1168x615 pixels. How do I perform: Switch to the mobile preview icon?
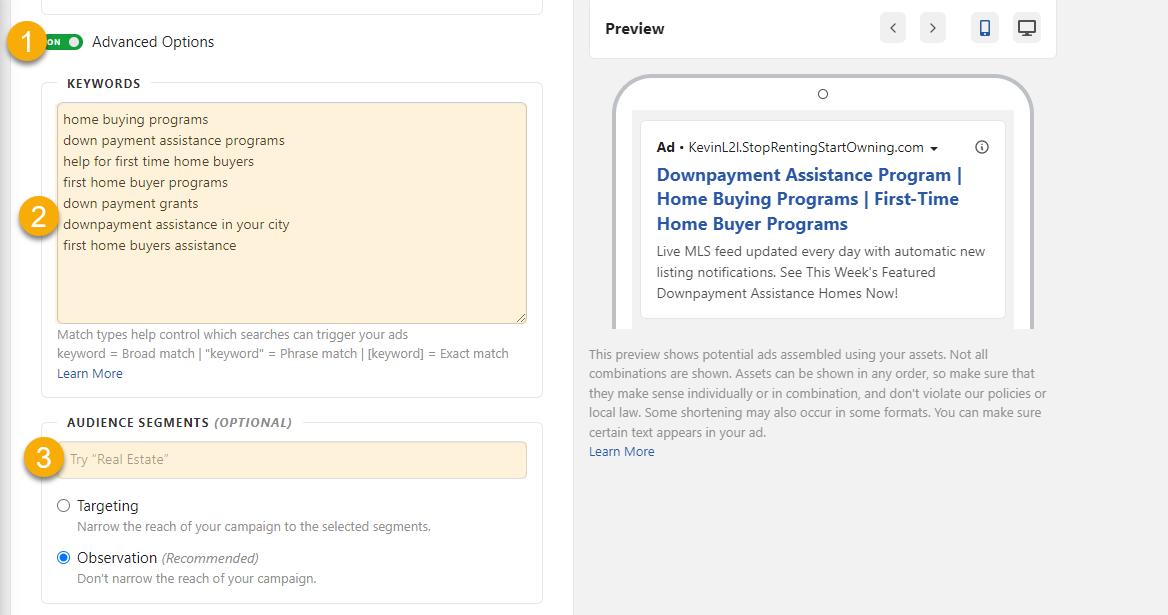click(x=985, y=28)
